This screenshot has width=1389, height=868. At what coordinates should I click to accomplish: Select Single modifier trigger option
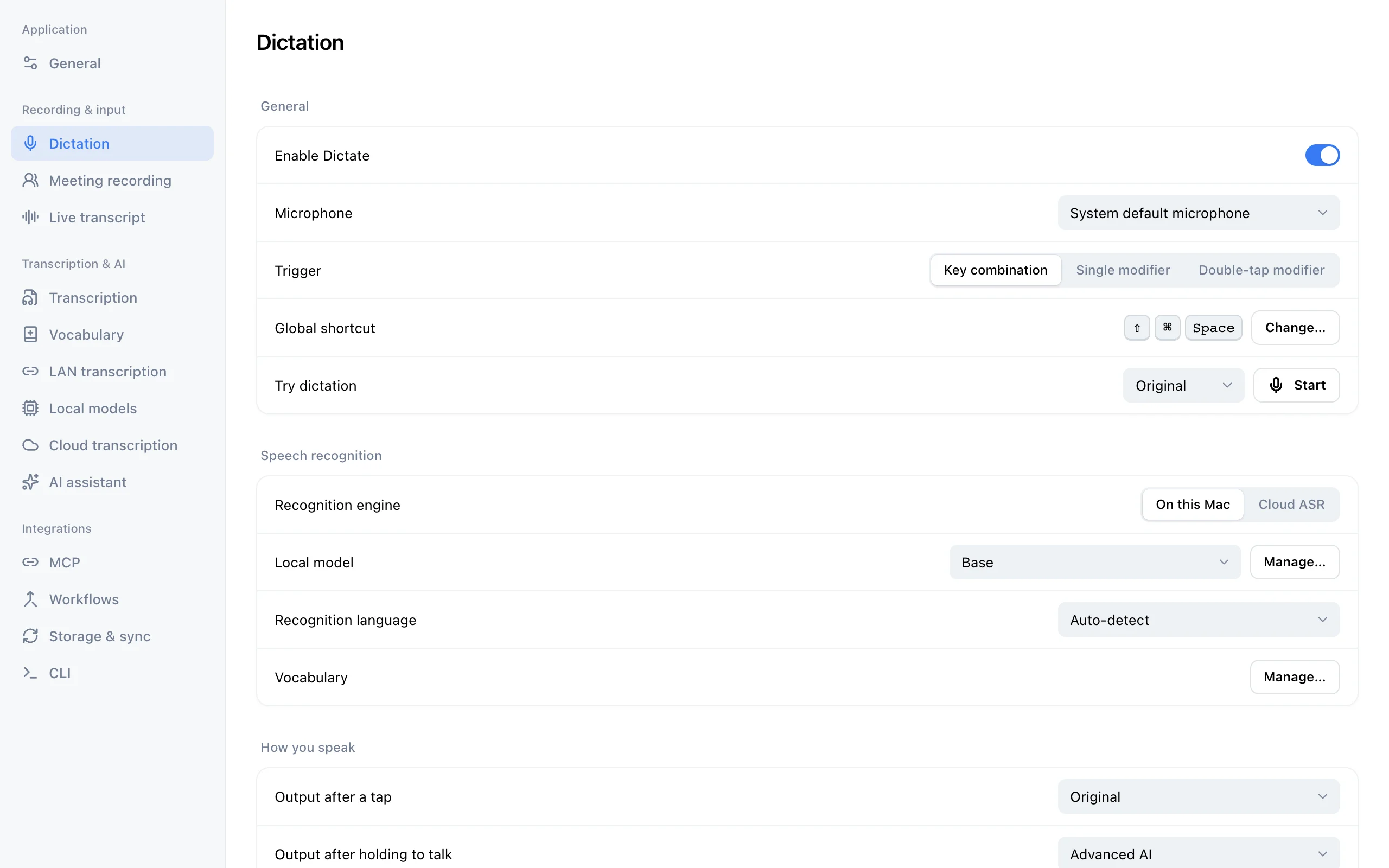click(x=1123, y=270)
